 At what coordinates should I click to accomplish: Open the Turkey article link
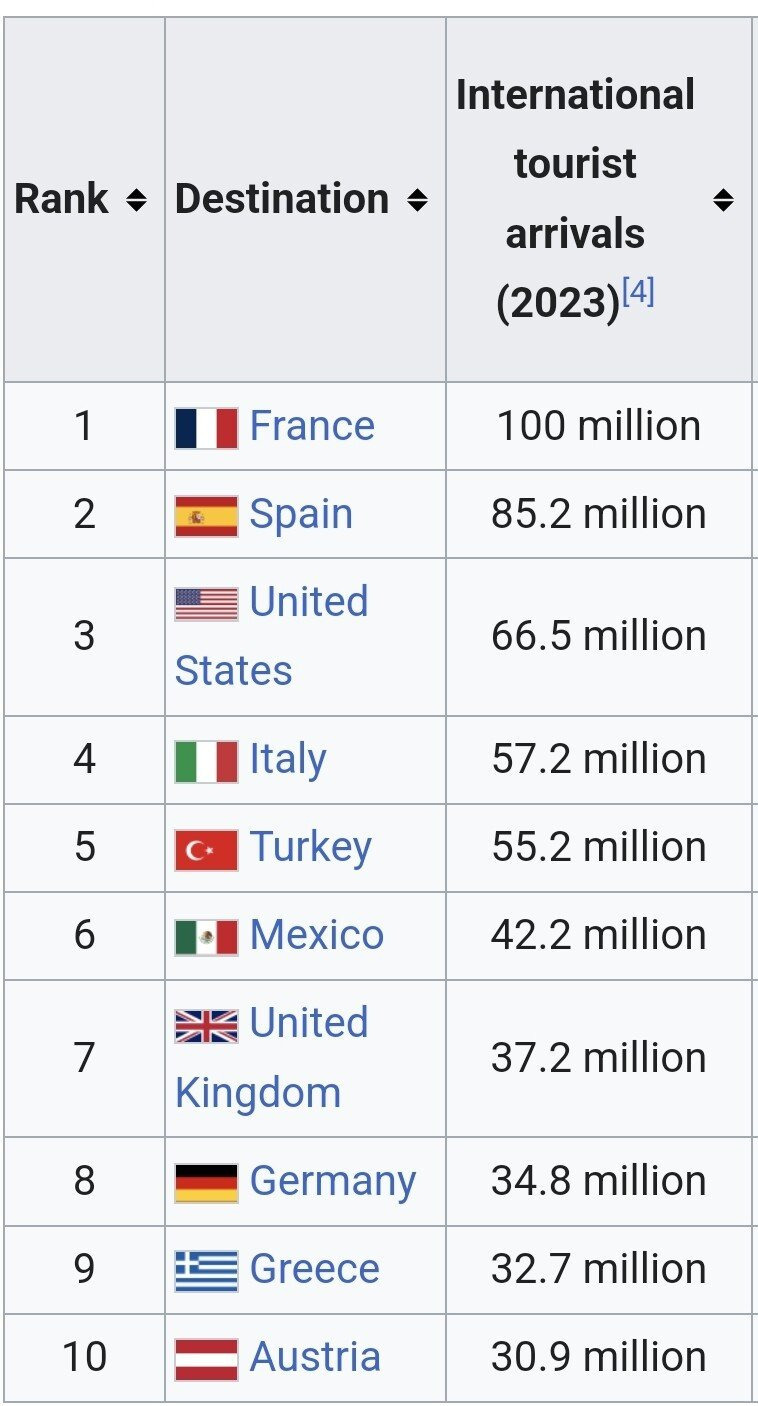coord(310,848)
